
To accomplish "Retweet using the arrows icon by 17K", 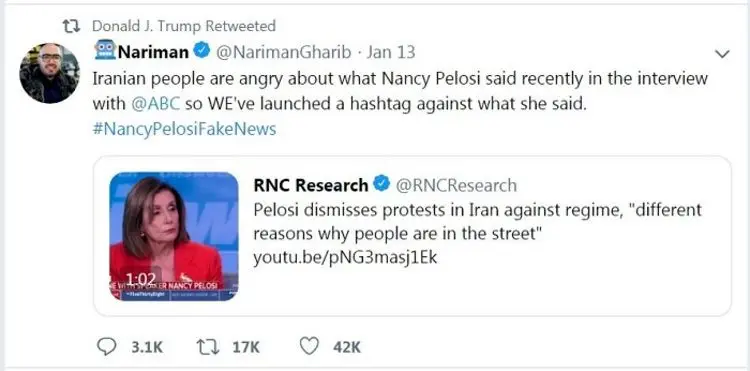I will [x=209, y=347].
